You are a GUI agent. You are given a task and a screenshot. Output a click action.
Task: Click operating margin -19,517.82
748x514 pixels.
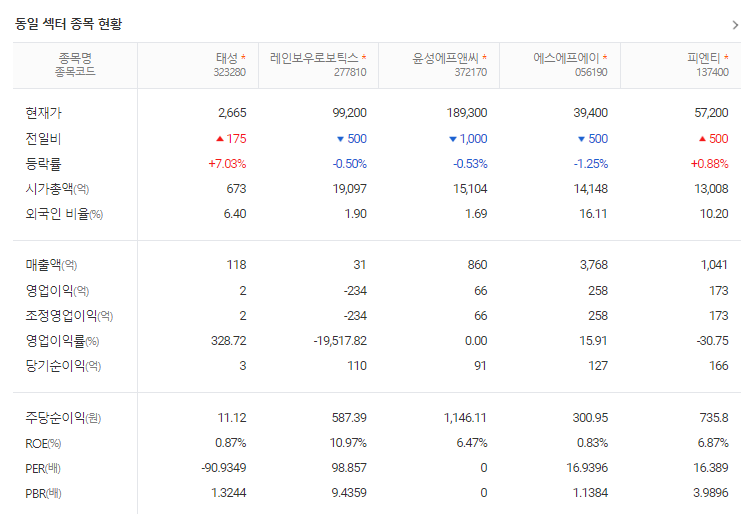[340, 341]
